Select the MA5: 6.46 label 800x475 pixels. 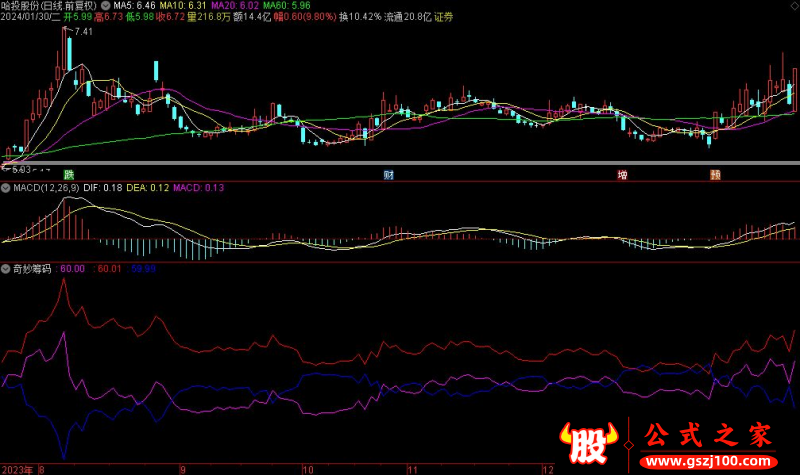[135, 6]
